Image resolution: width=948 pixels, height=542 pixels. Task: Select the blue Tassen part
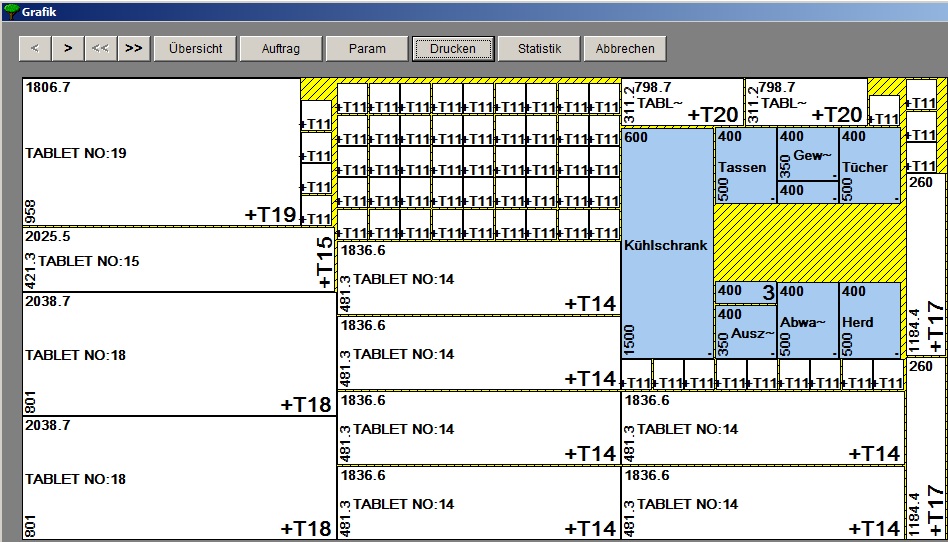[745, 165]
